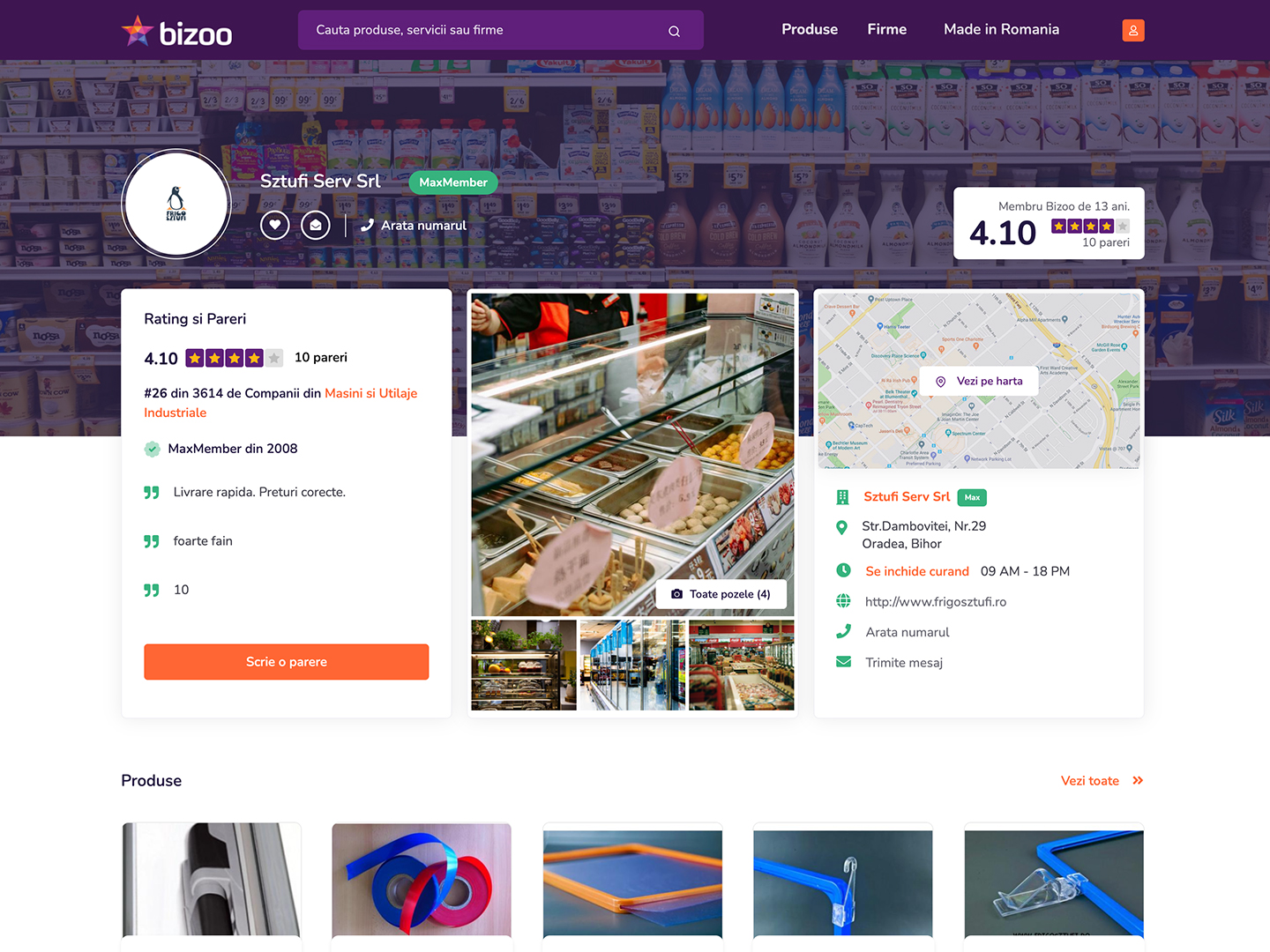
Task: Click the double chevron next to Vezi toate
Action: [1138, 780]
